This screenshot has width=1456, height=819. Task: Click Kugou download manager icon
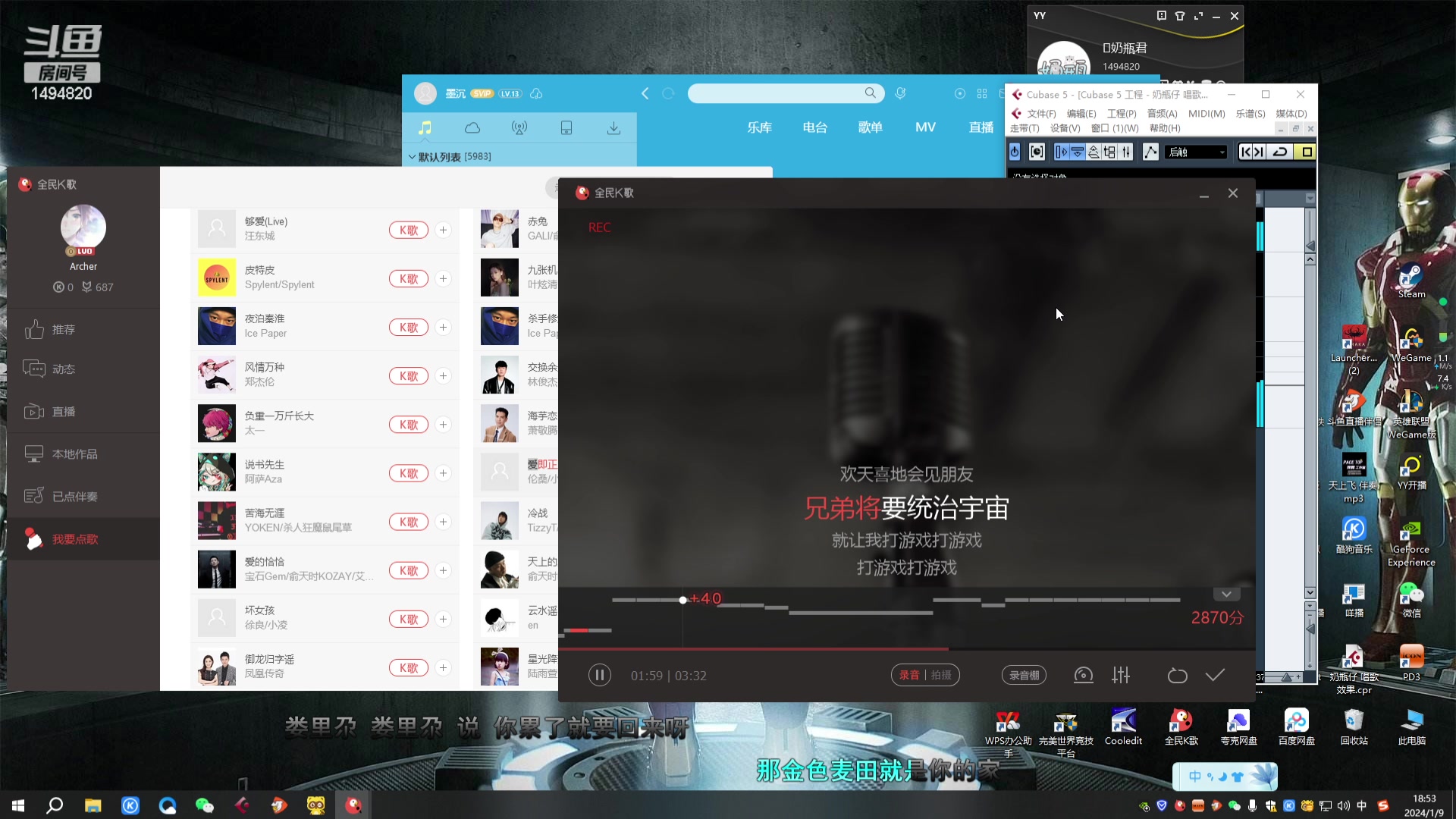[x=613, y=127]
